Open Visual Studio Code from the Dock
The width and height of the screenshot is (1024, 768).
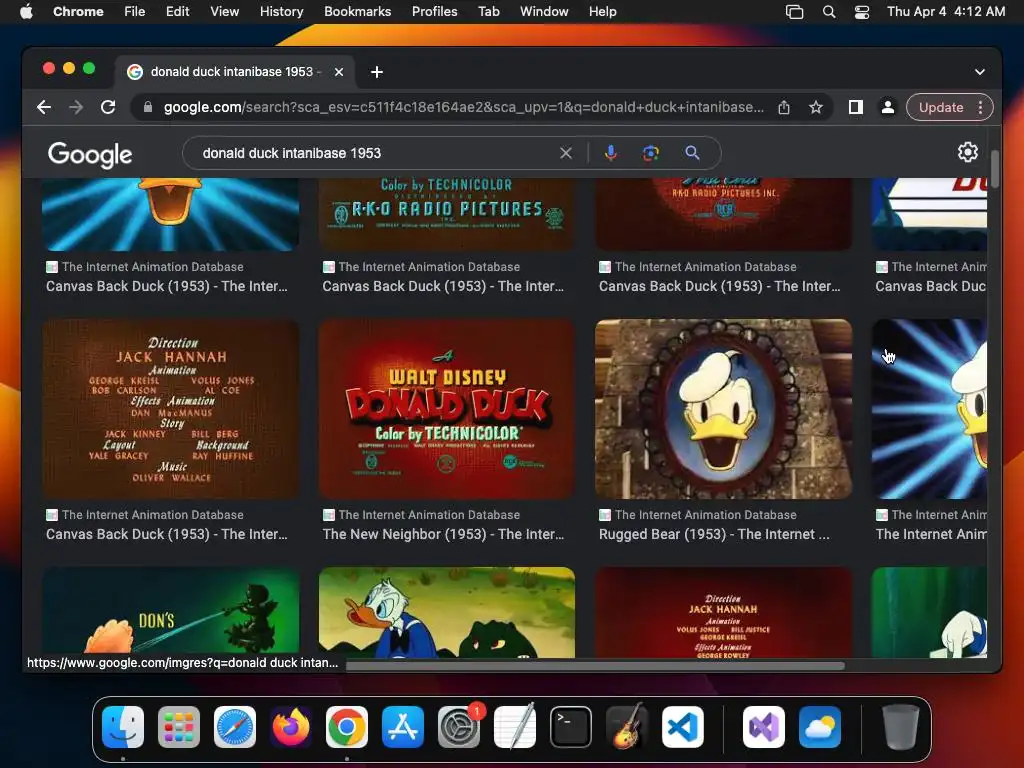683,727
